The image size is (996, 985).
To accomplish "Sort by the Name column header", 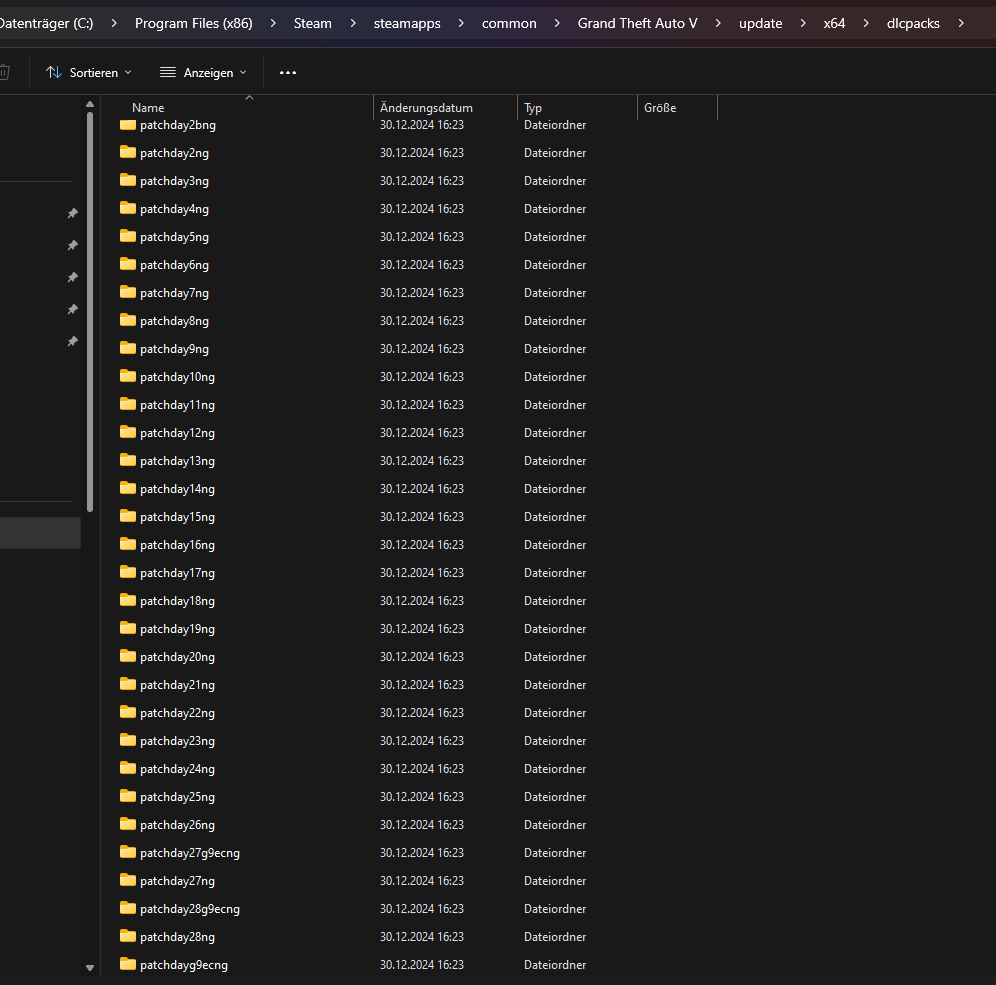I will 148,108.
